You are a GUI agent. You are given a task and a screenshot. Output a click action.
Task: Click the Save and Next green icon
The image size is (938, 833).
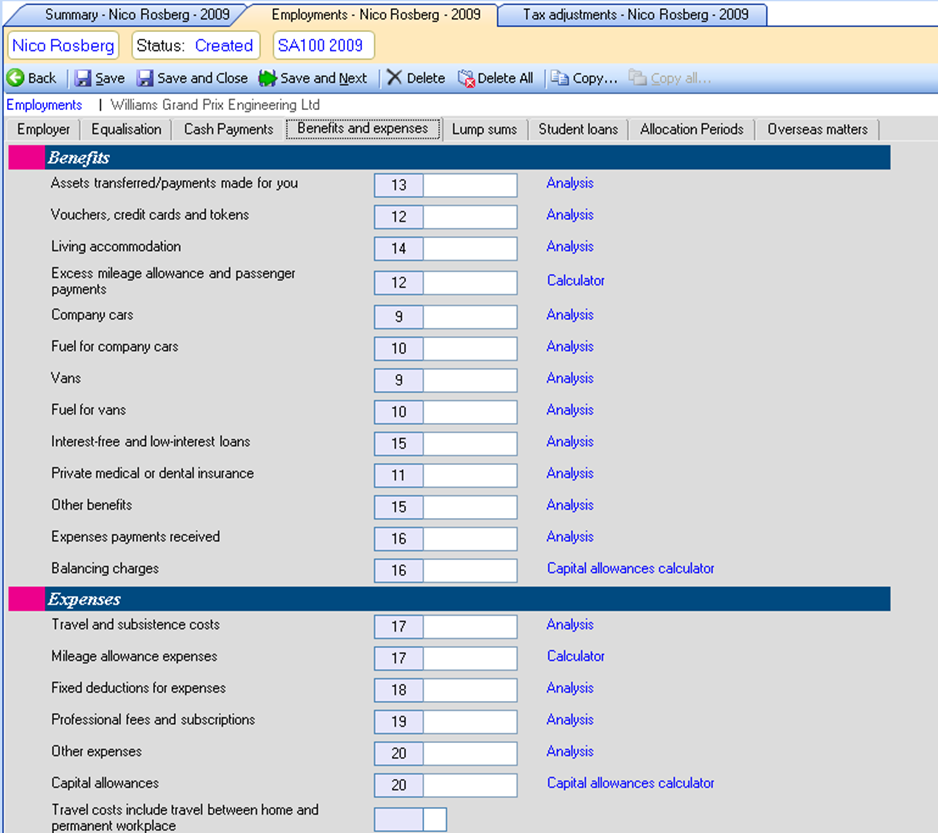click(x=267, y=78)
